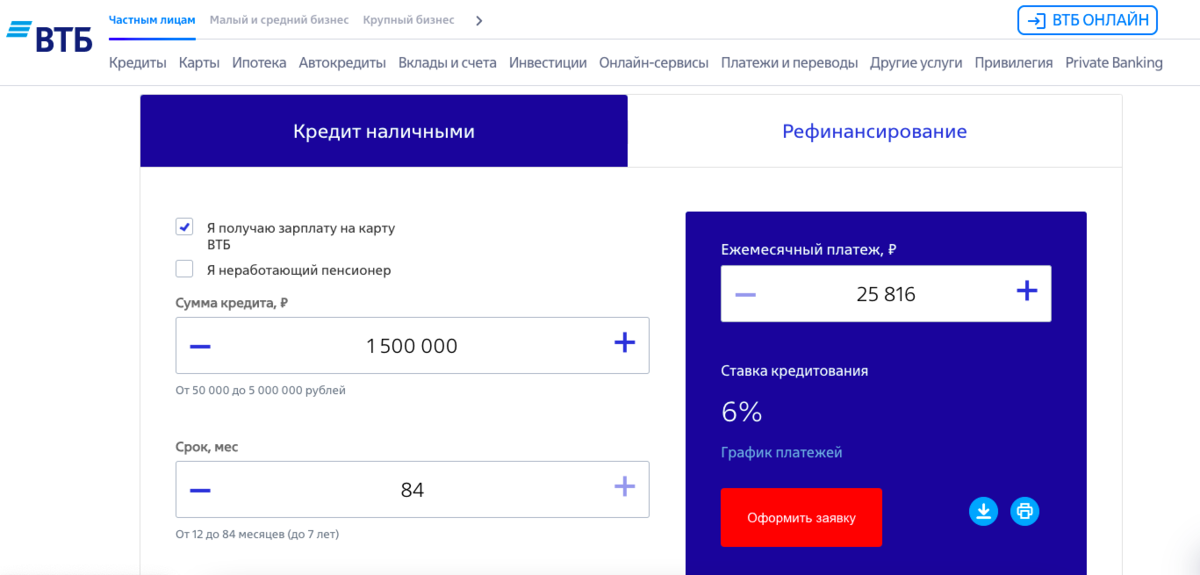Click the Сумма кредита label

click(x=232, y=302)
